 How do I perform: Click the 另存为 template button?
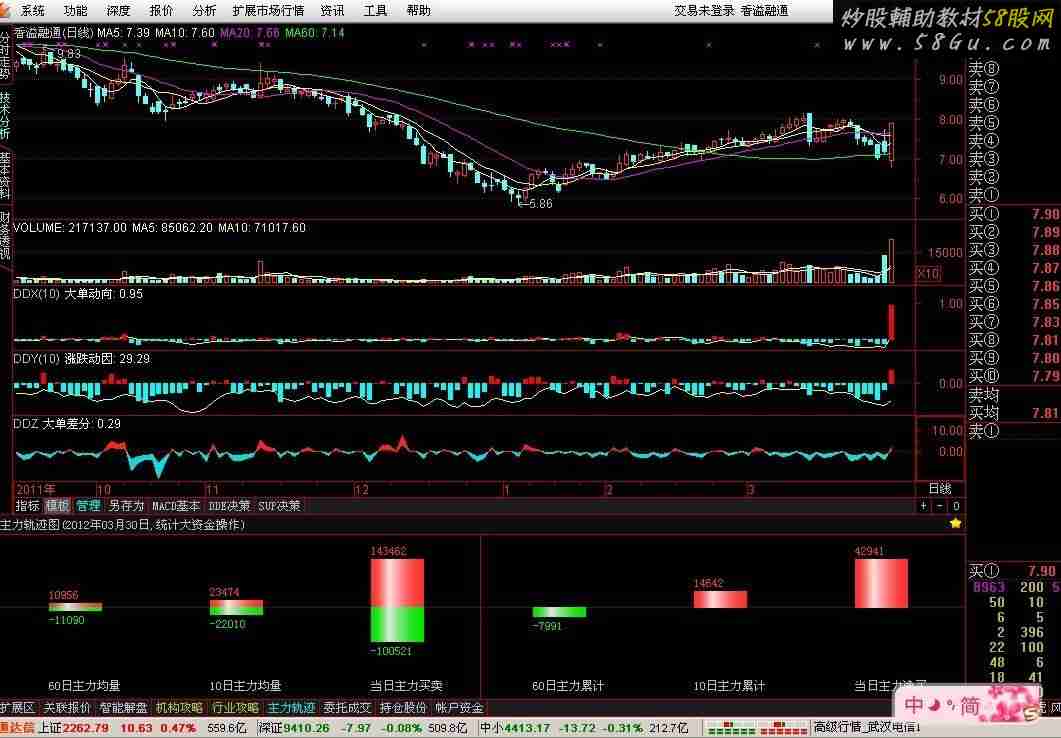(x=126, y=506)
